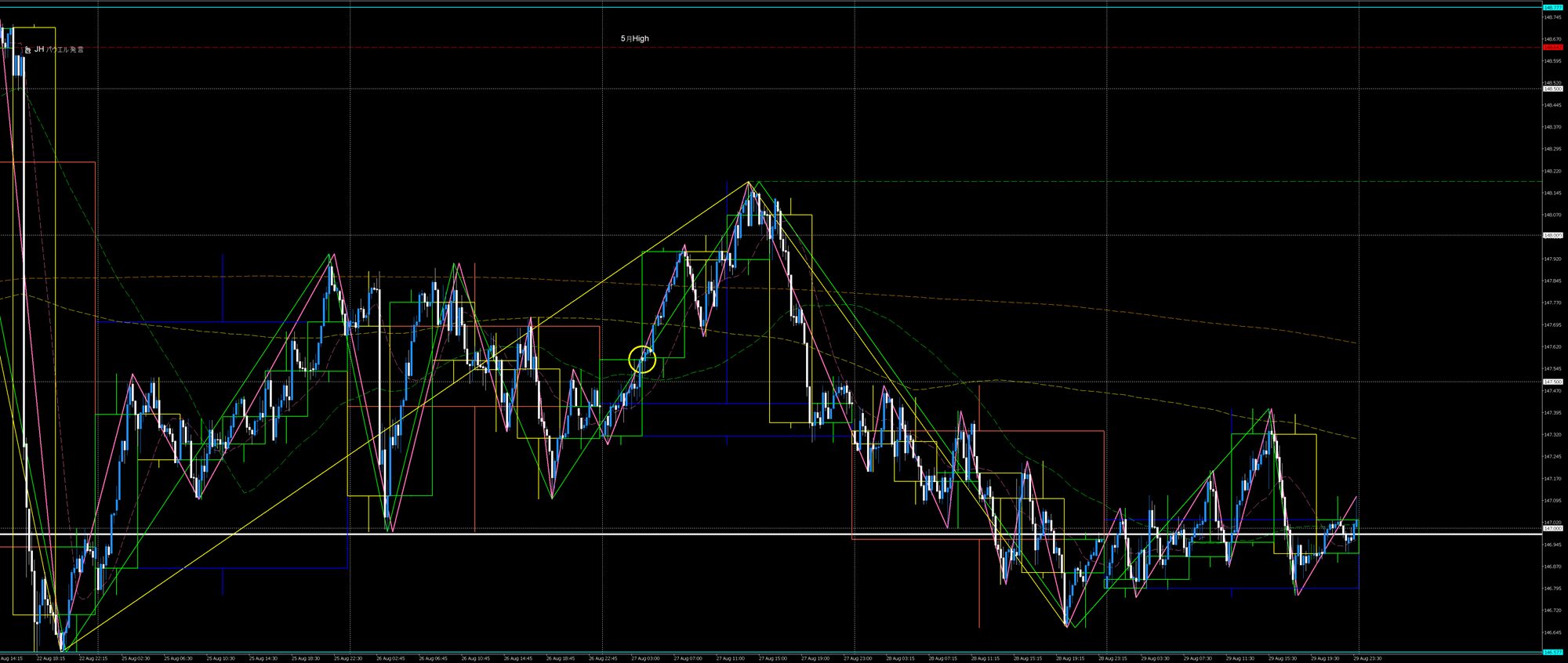Select the 148.500 price level tag

point(1552,89)
